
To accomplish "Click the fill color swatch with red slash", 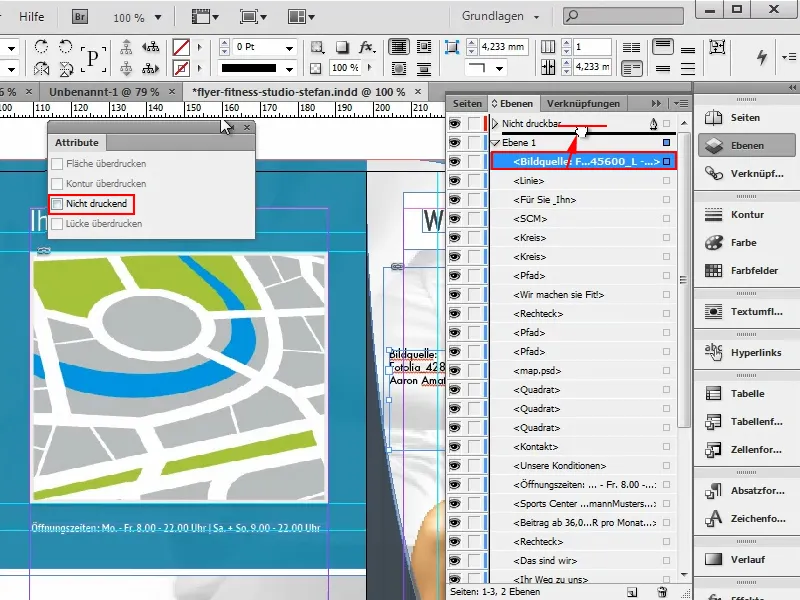I will [x=181, y=47].
